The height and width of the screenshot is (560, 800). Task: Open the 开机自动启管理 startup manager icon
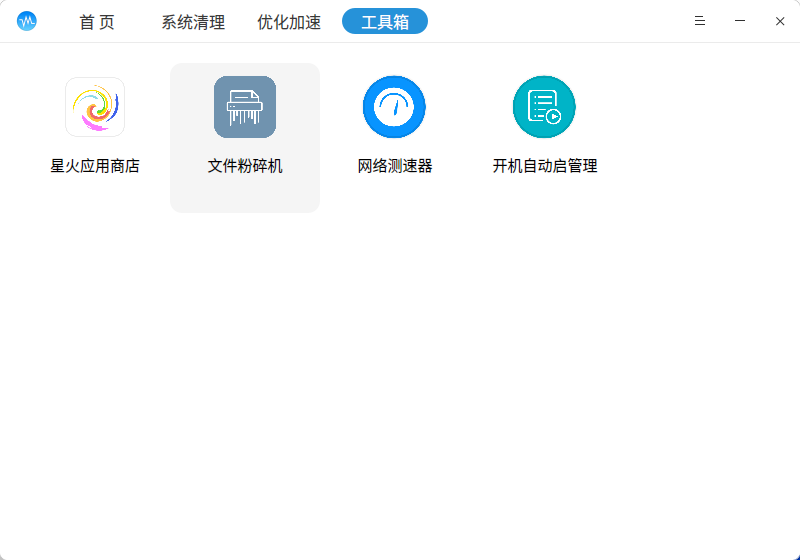coord(544,107)
